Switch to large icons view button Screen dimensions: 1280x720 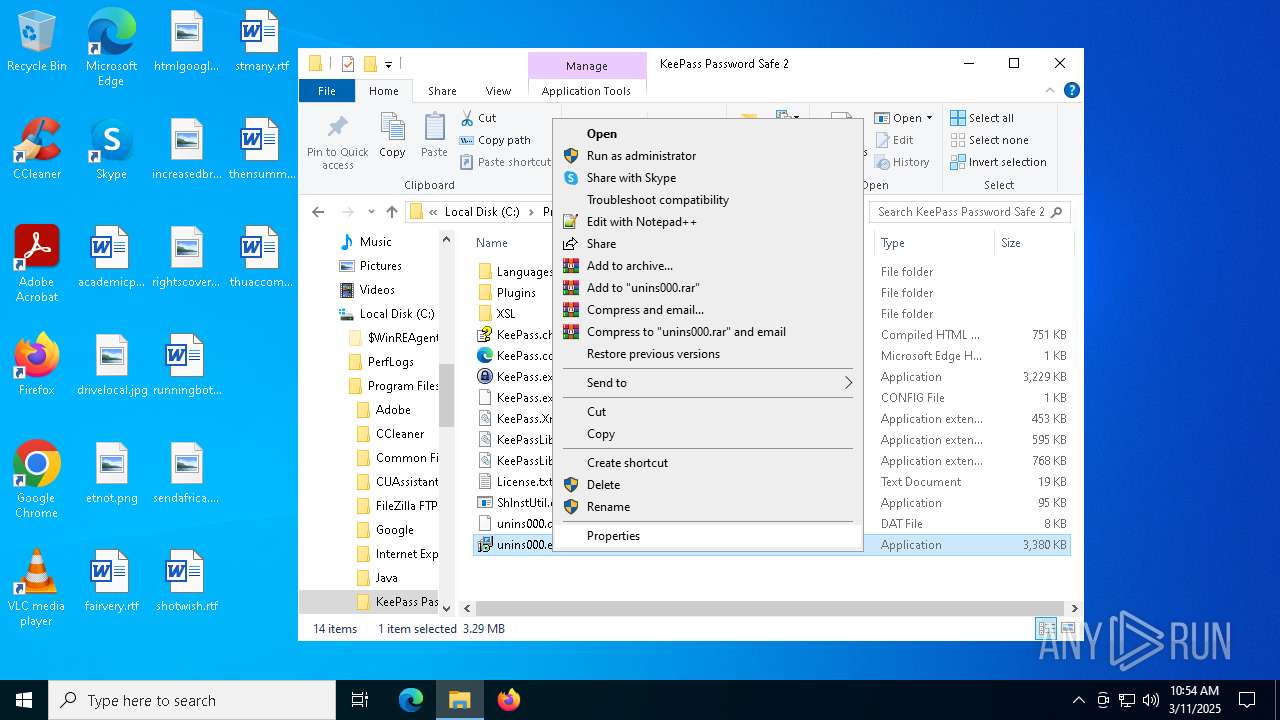pyautogui.click(x=1068, y=629)
